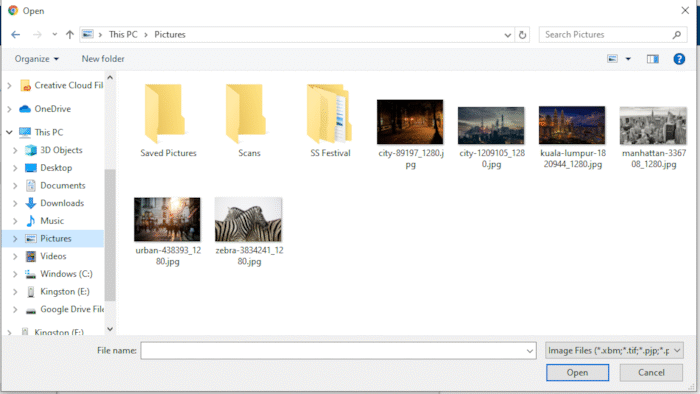Image resolution: width=700 pixels, height=394 pixels.
Task: Open the File name dropdown arrow
Action: click(530, 351)
